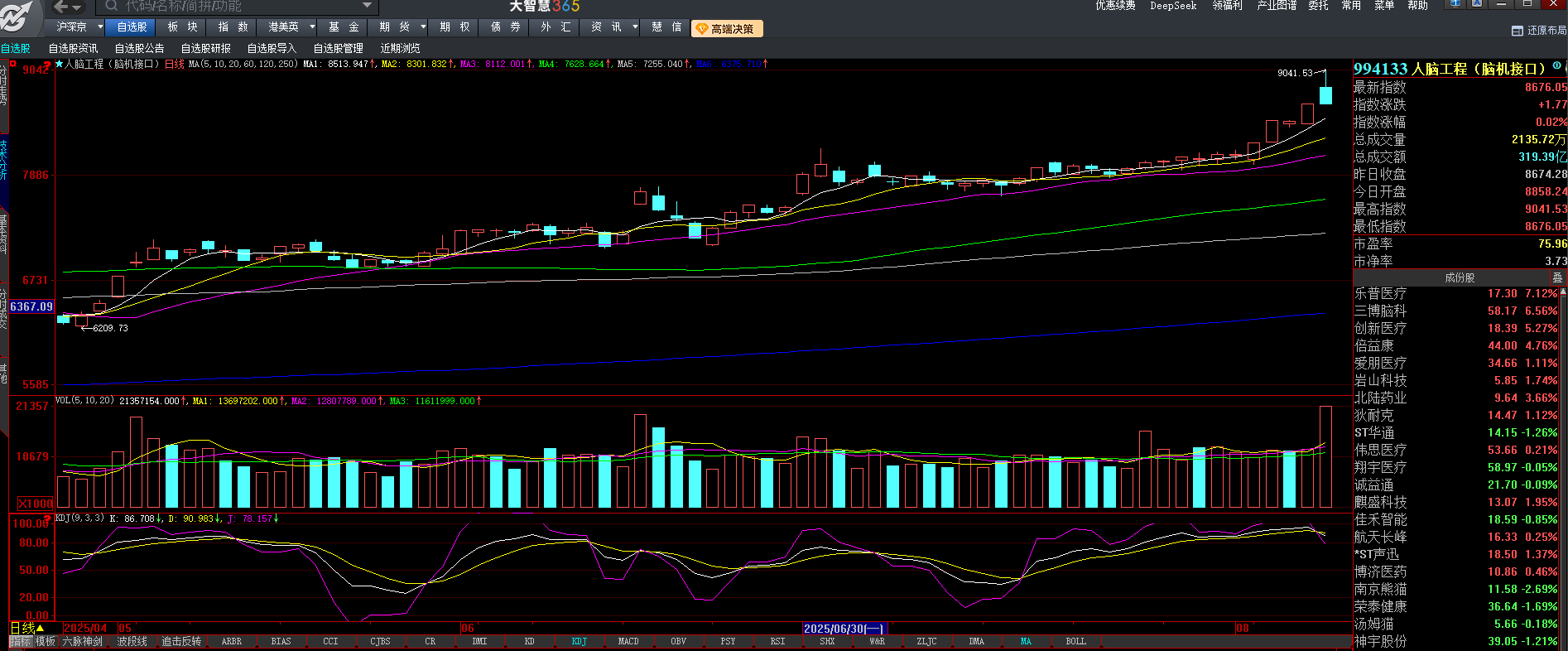Expand the 期货 dropdown arrow
Image resolution: width=1568 pixels, height=651 pixels.
click(x=423, y=27)
